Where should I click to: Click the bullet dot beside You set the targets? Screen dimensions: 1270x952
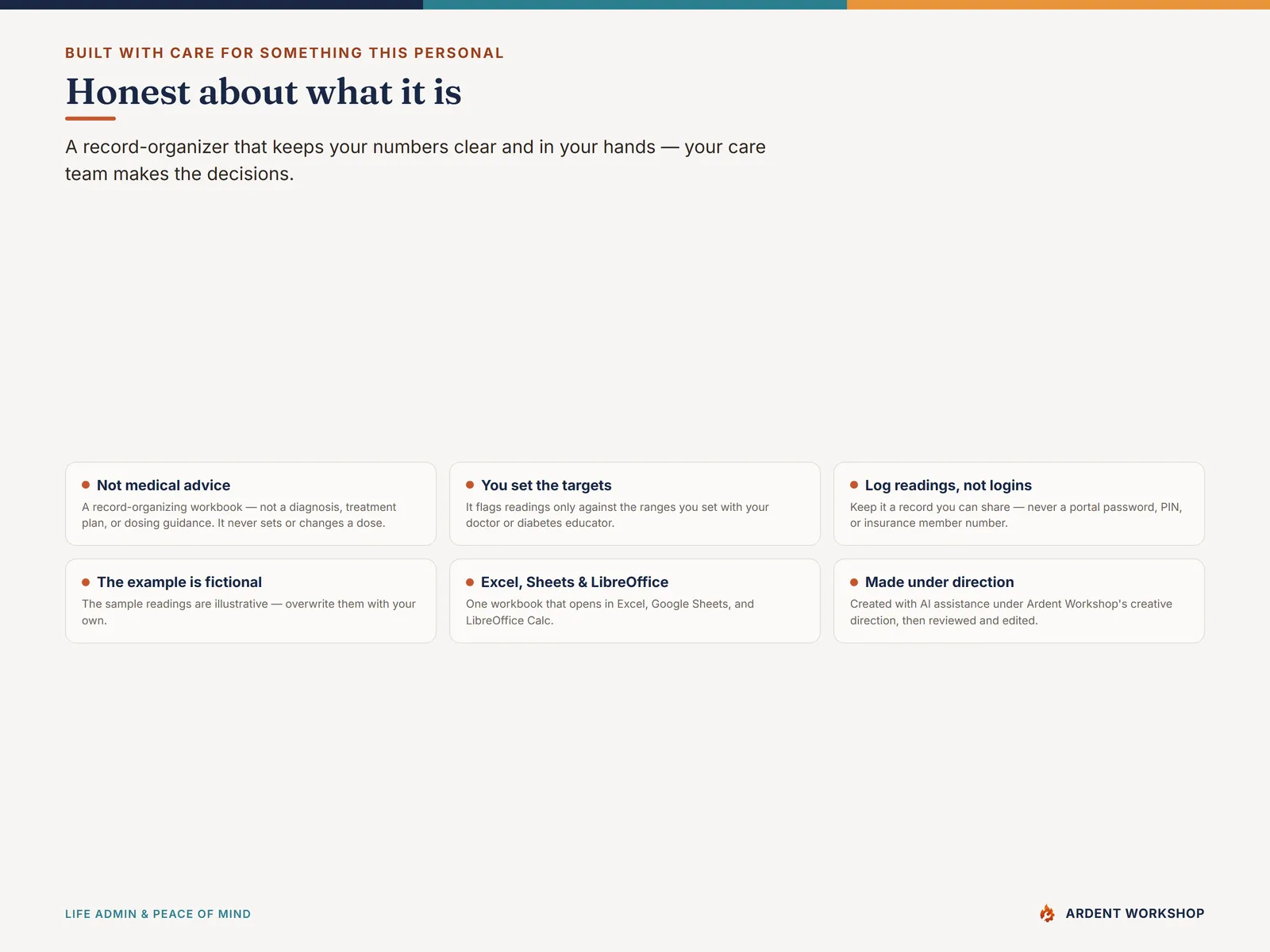(x=470, y=485)
